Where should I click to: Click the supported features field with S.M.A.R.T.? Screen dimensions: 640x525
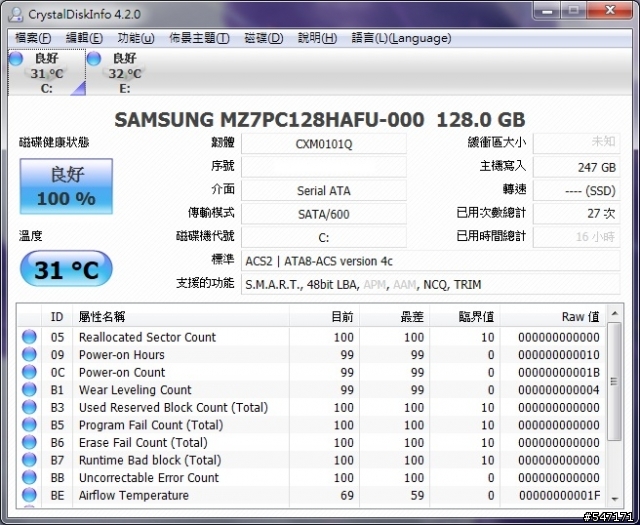[x=431, y=284]
